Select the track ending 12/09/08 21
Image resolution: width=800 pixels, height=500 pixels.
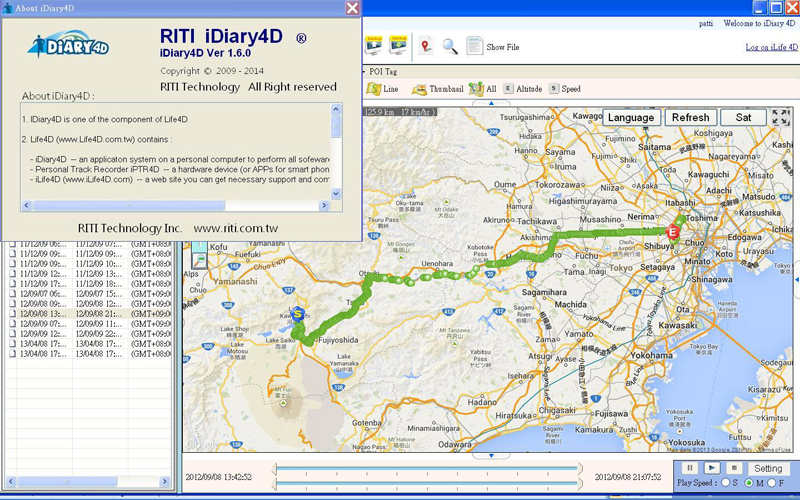coord(99,314)
